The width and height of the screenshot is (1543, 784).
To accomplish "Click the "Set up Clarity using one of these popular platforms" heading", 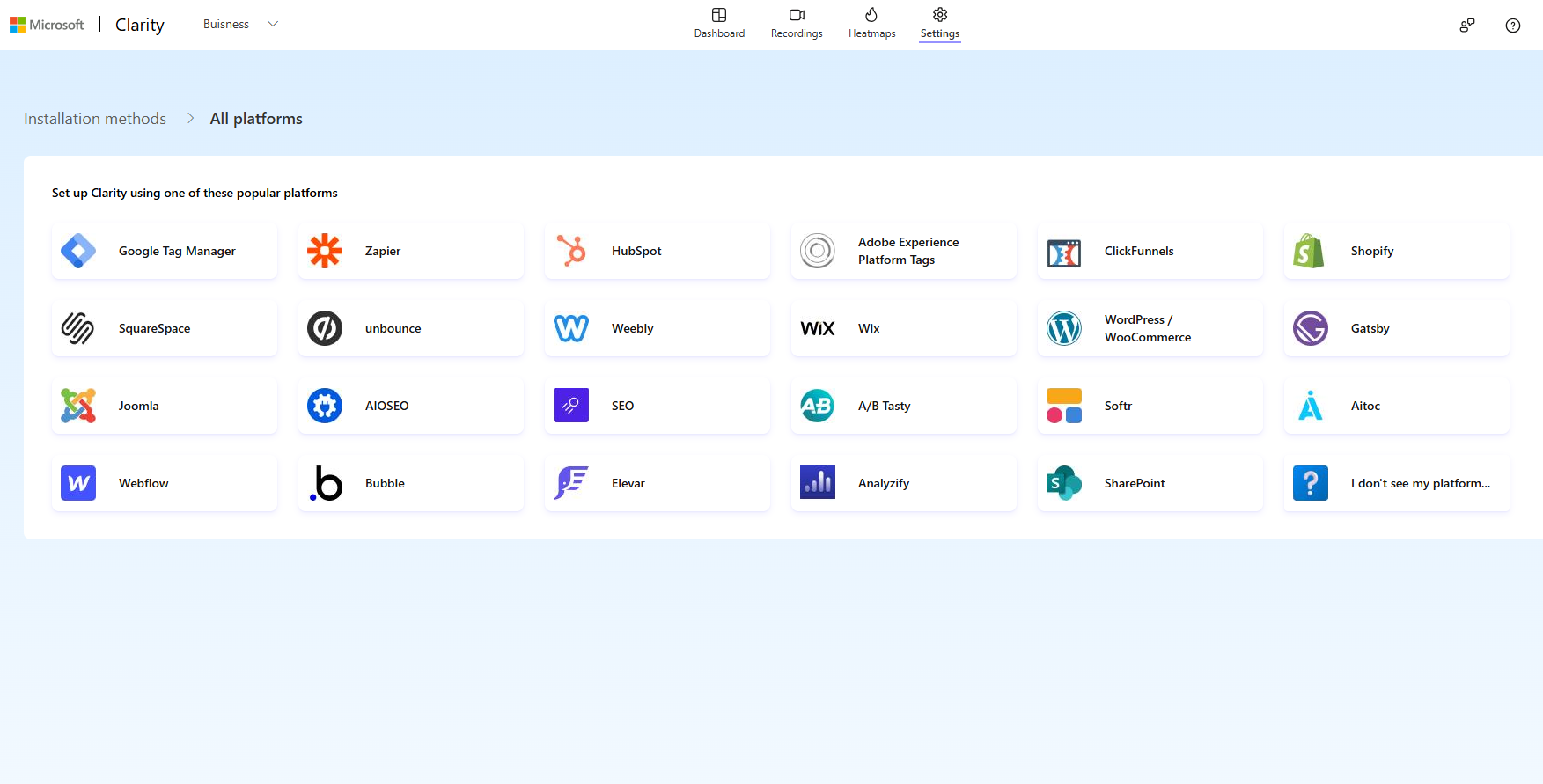I will [x=195, y=193].
